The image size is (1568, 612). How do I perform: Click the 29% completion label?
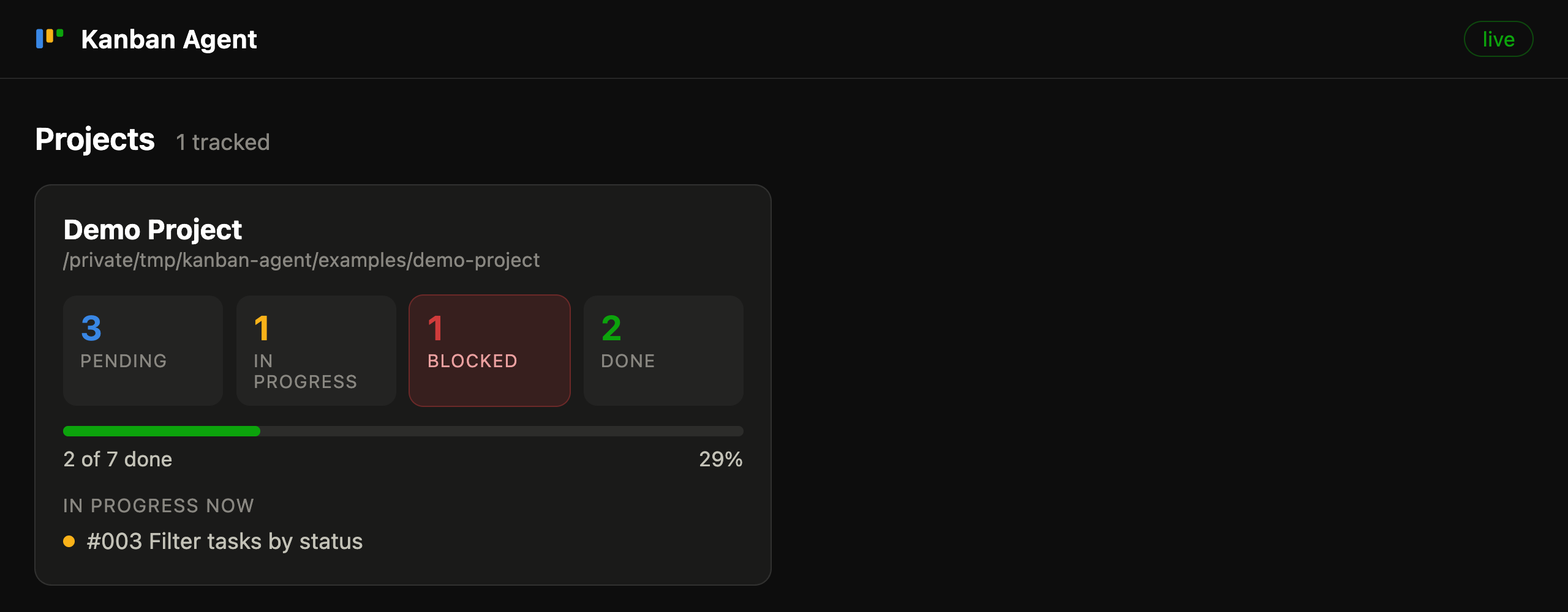(721, 459)
